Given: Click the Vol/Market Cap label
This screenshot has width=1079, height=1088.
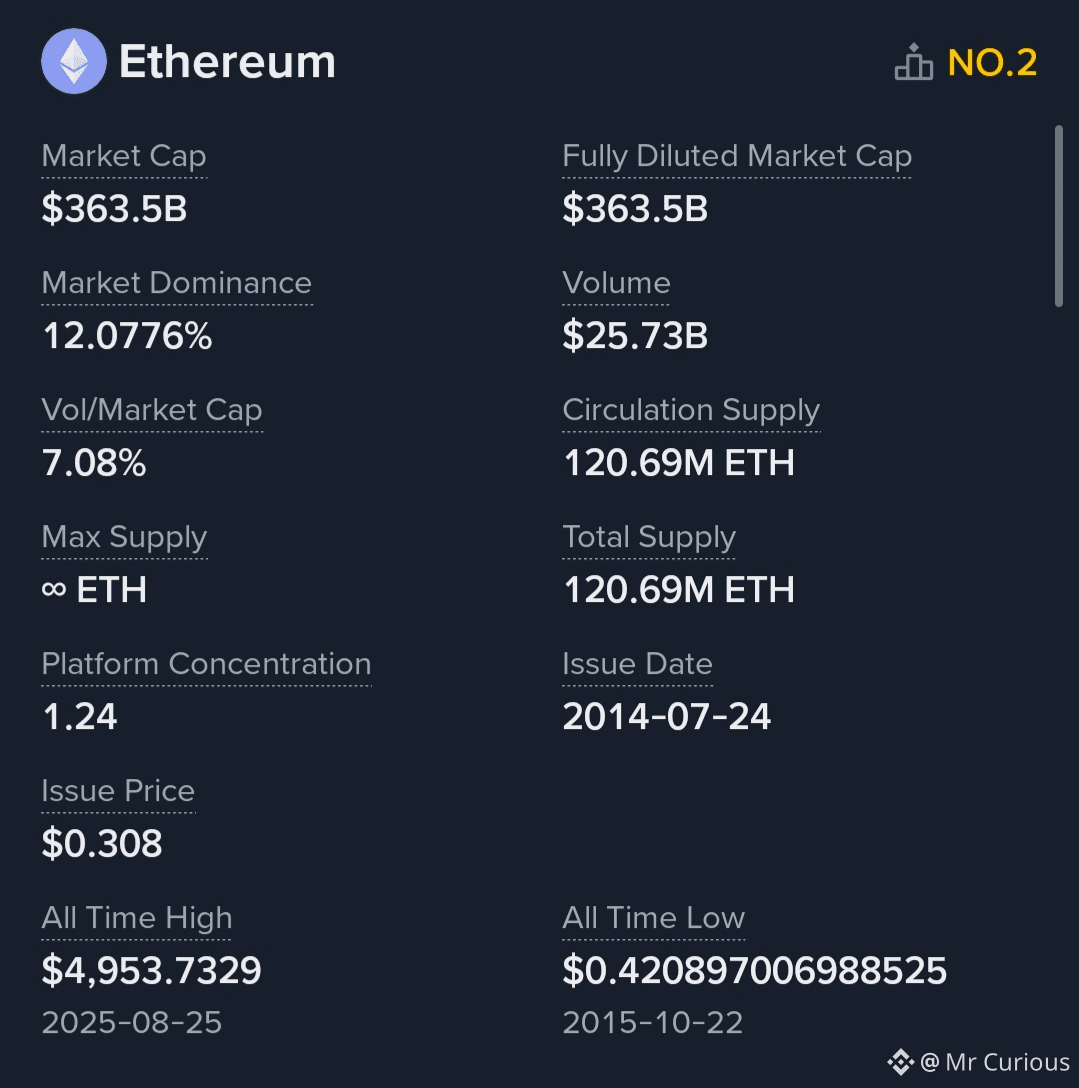Looking at the screenshot, I should click(x=152, y=410).
